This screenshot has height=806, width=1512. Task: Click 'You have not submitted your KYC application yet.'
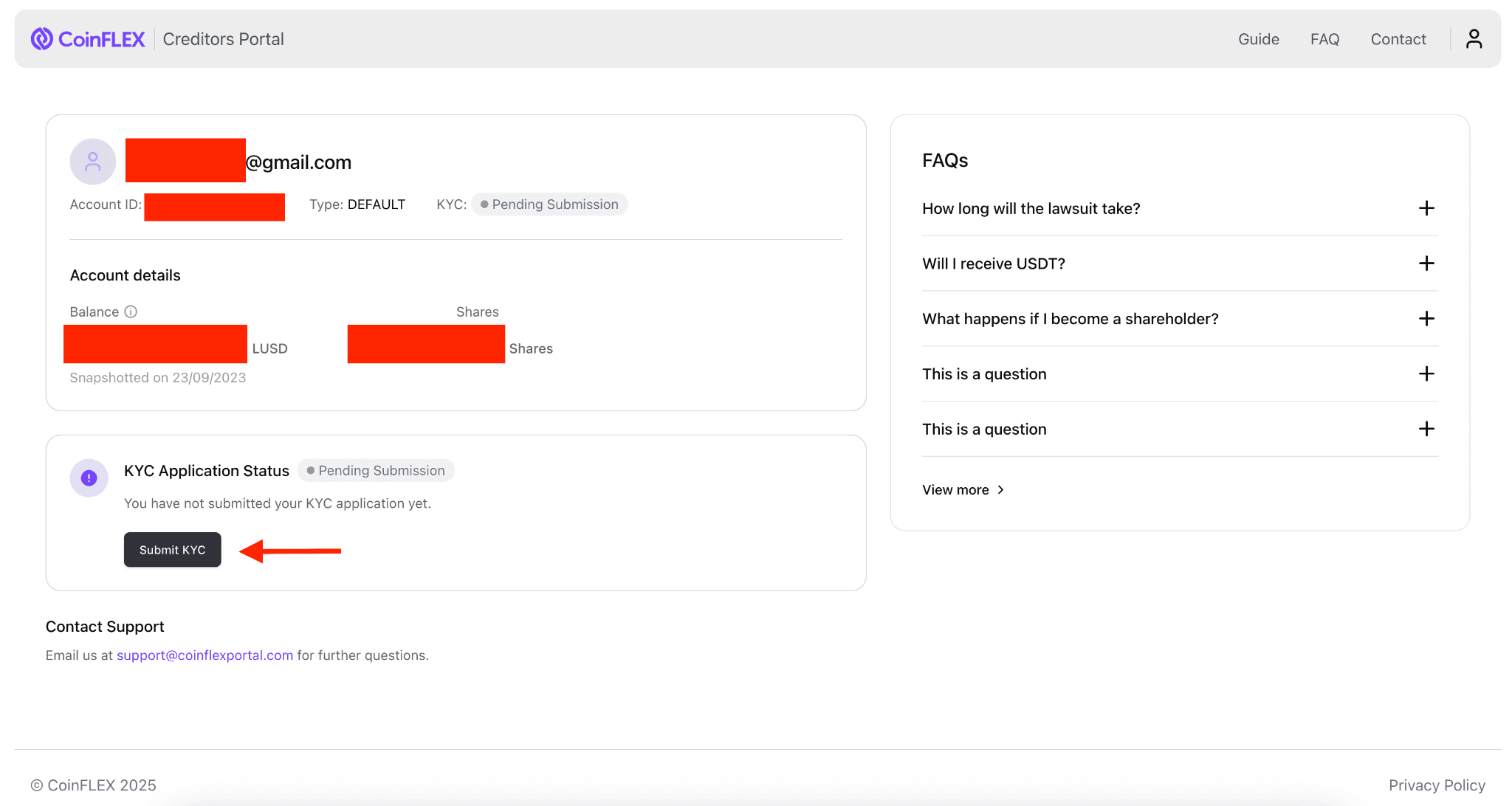pyautogui.click(x=278, y=503)
